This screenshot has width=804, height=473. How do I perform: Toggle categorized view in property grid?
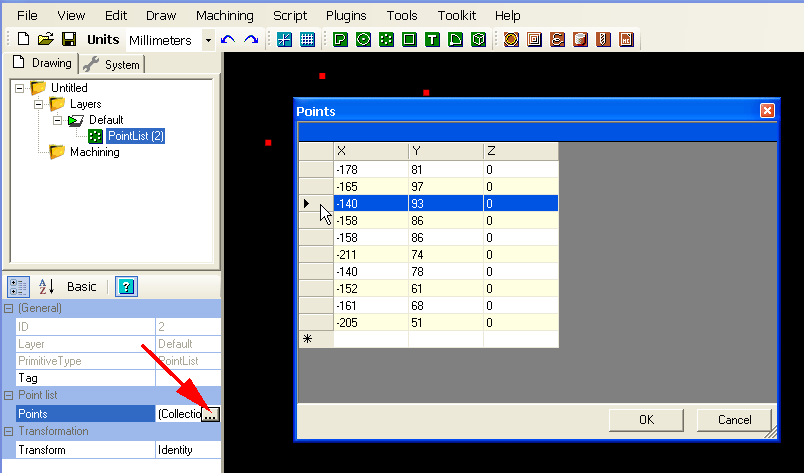19,287
